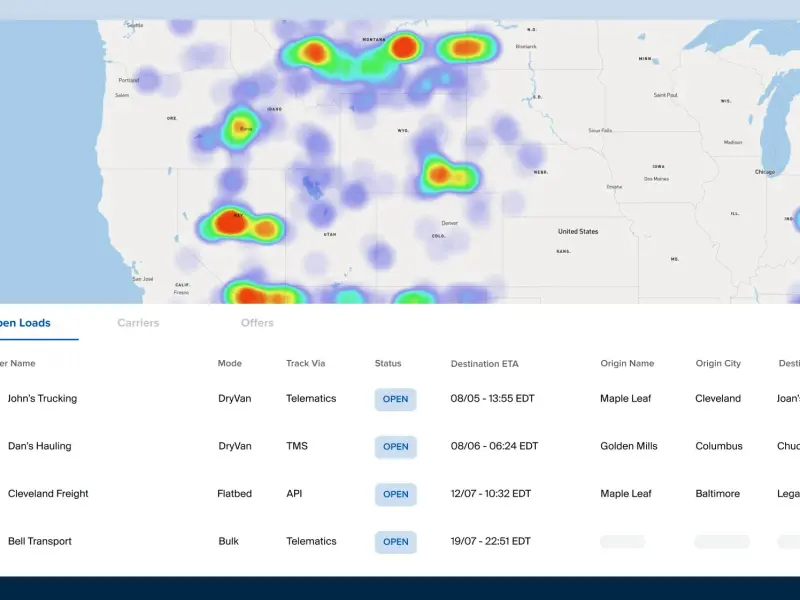
Task: Click the red heatmap hotspot near Boise
Action: pos(241,126)
